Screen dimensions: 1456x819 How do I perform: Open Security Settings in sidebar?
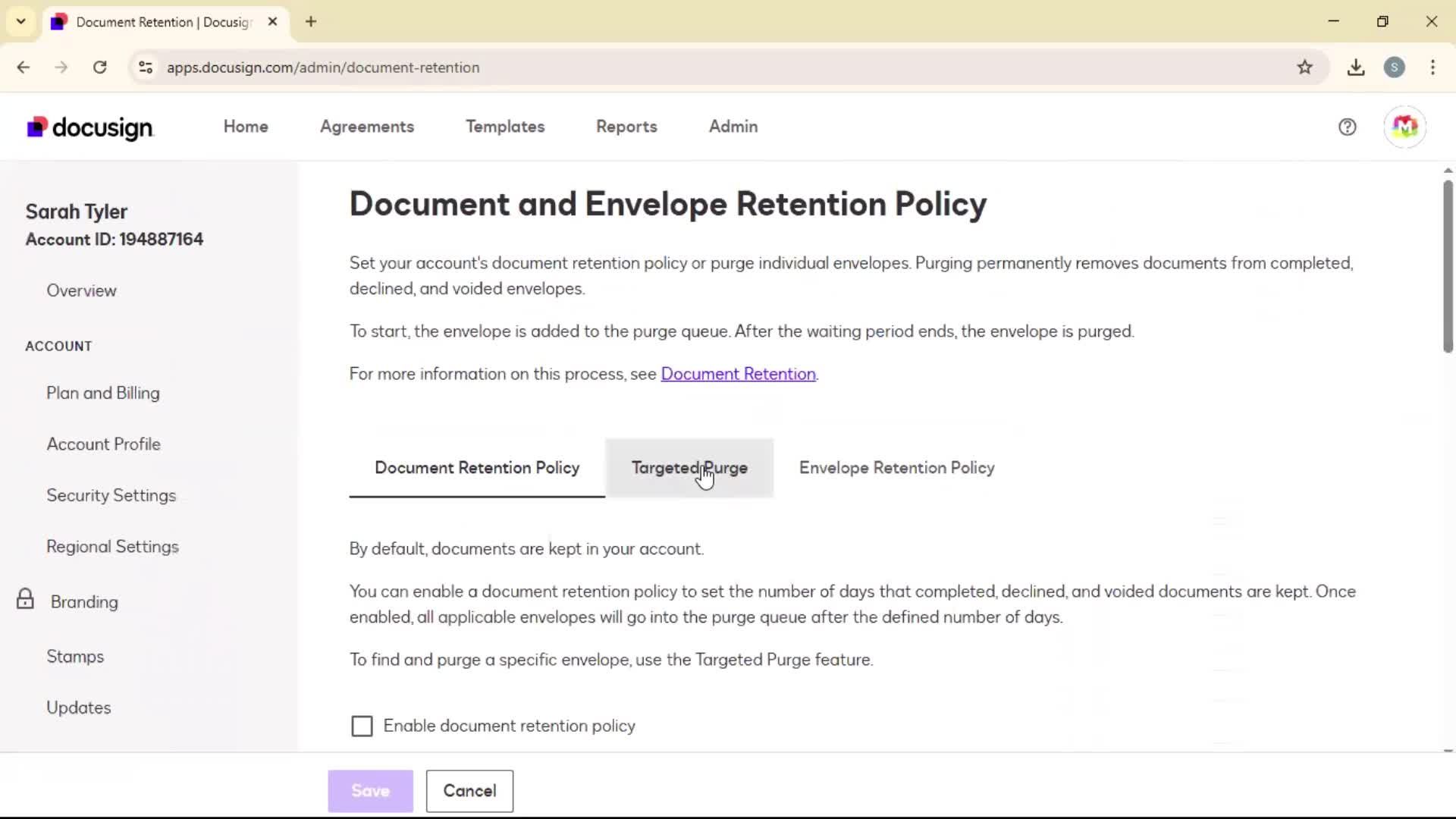(111, 495)
